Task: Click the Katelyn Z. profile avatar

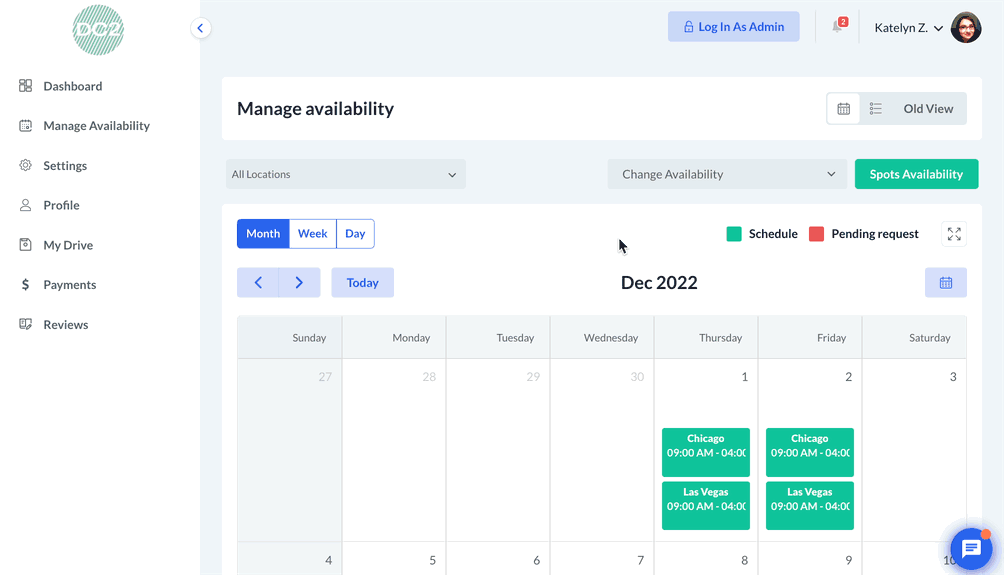Action: pyautogui.click(x=966, y=28)
